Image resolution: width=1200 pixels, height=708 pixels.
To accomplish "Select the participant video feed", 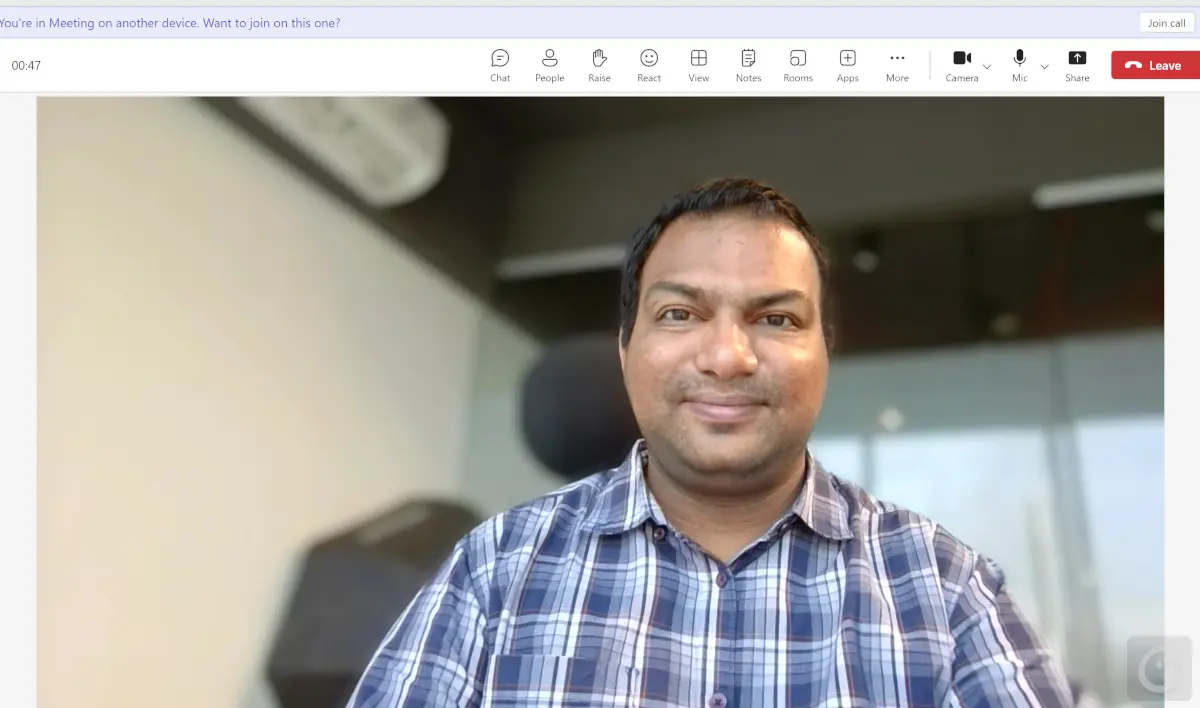I will [x=600, y=402].
